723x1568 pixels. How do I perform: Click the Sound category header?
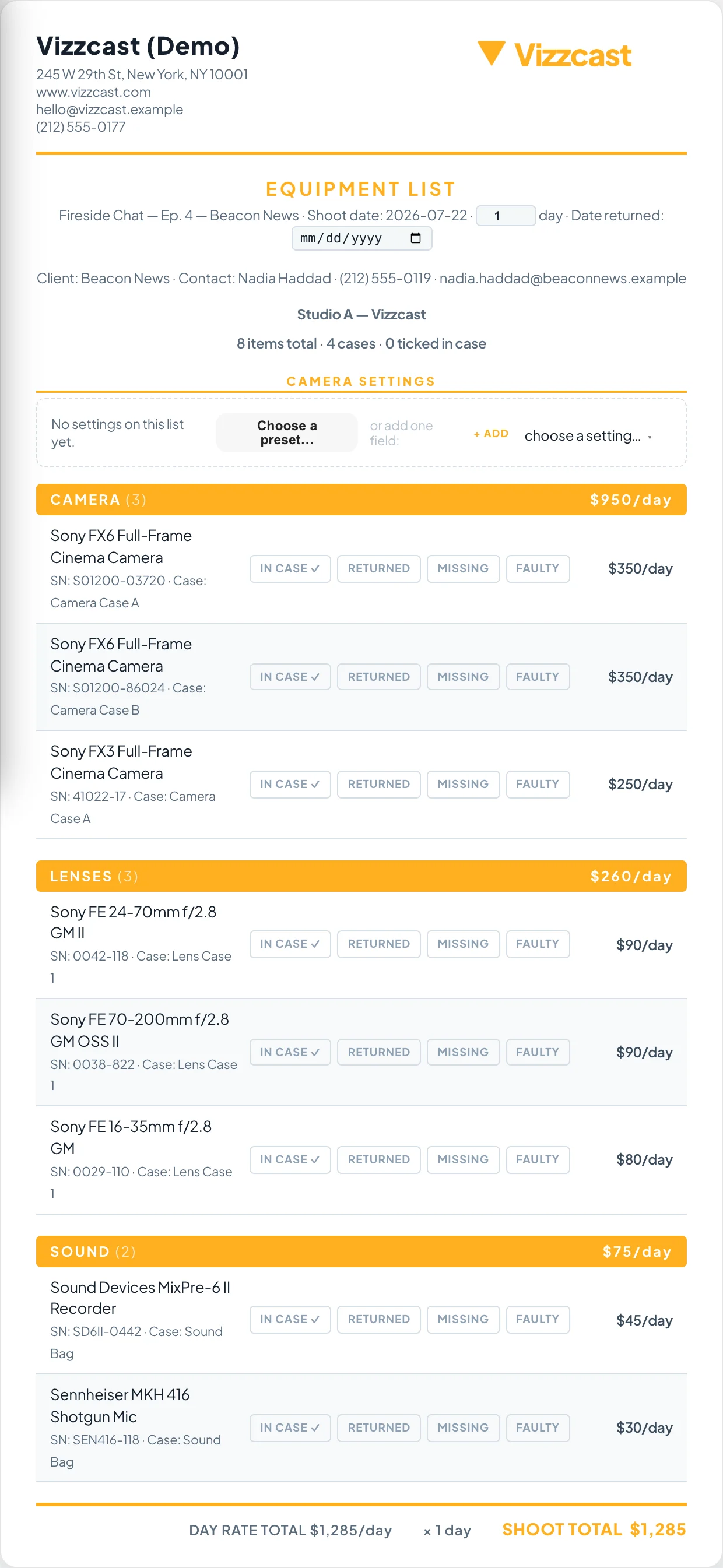coord(361,1251)
